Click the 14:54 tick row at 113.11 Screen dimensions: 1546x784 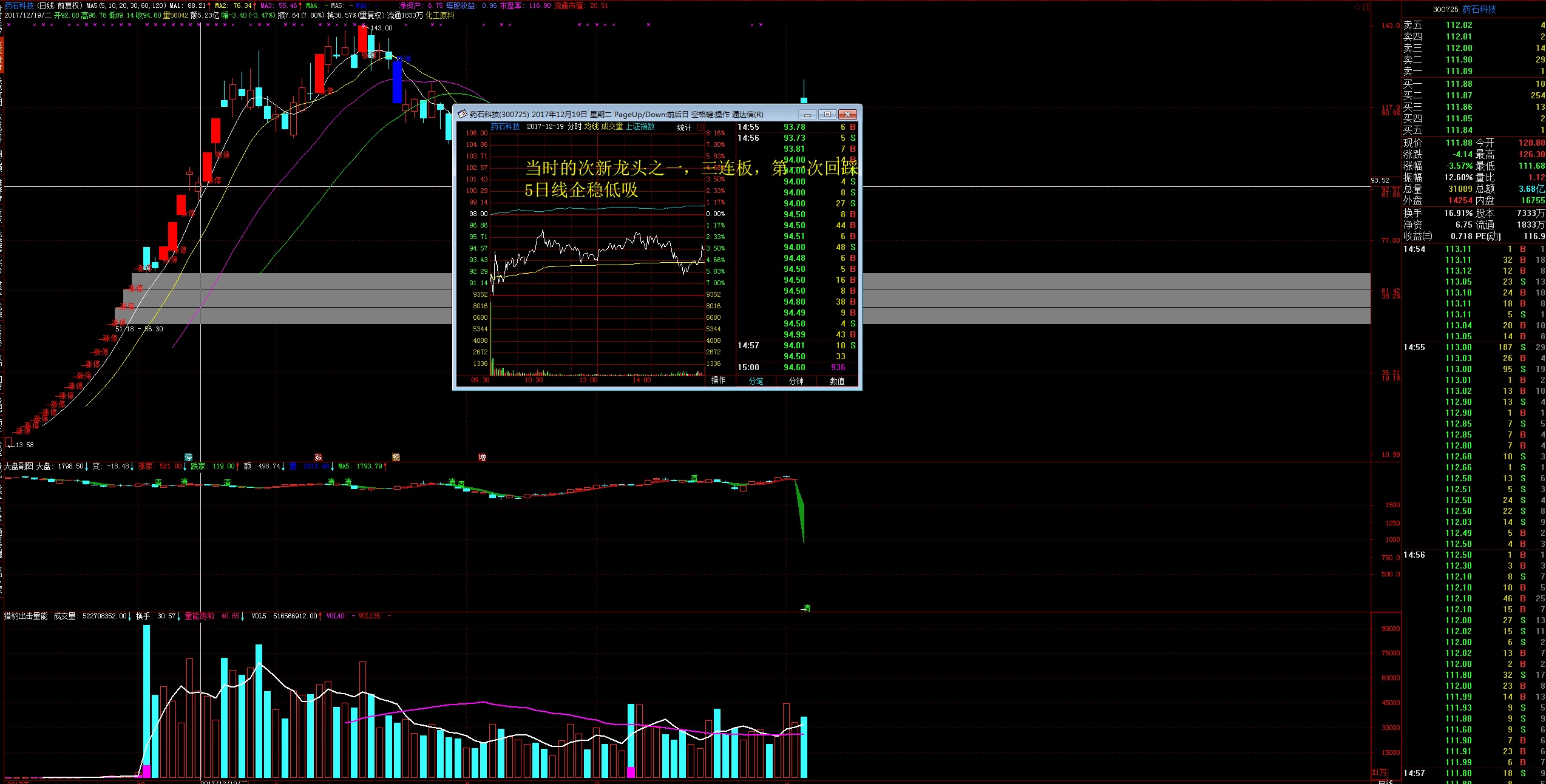point(1474,249)
